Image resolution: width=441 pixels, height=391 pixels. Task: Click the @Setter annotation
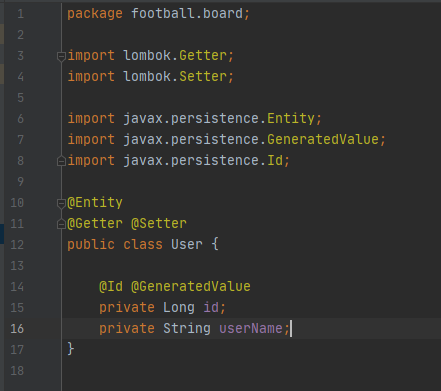(159, 224)
